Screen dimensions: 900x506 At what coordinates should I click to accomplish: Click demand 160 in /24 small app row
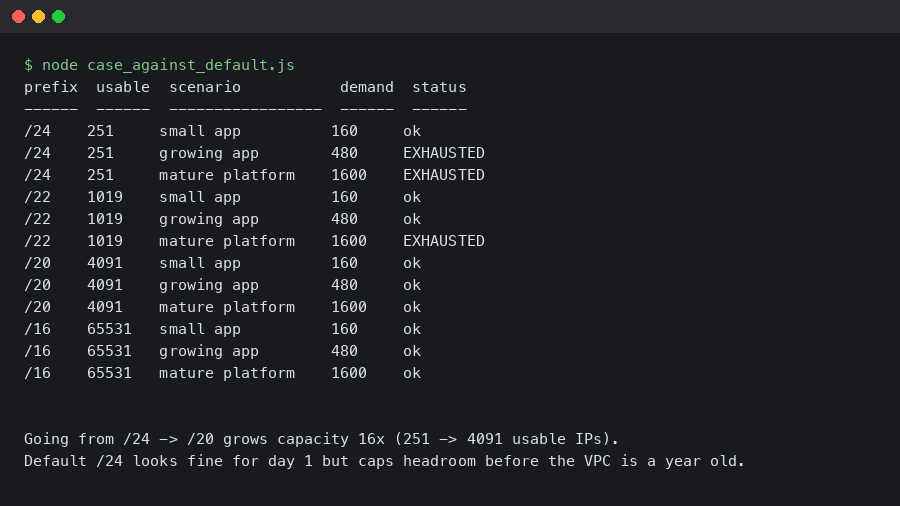(x=344, y=131)
